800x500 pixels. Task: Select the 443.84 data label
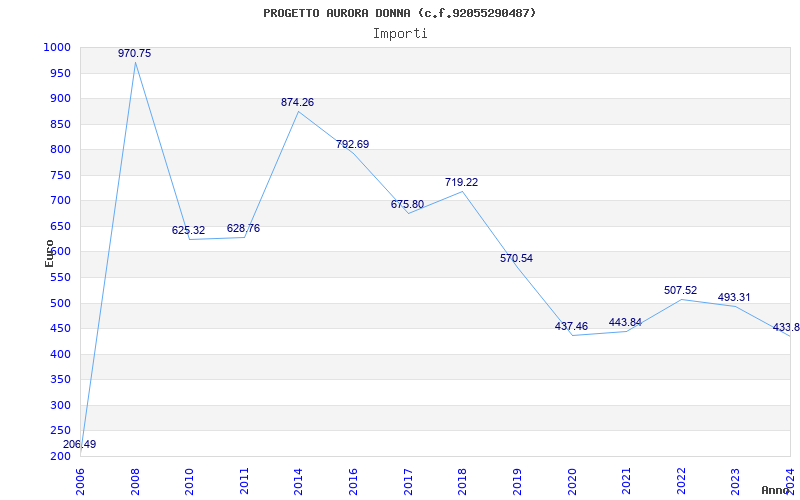click(x=625, y=322)
